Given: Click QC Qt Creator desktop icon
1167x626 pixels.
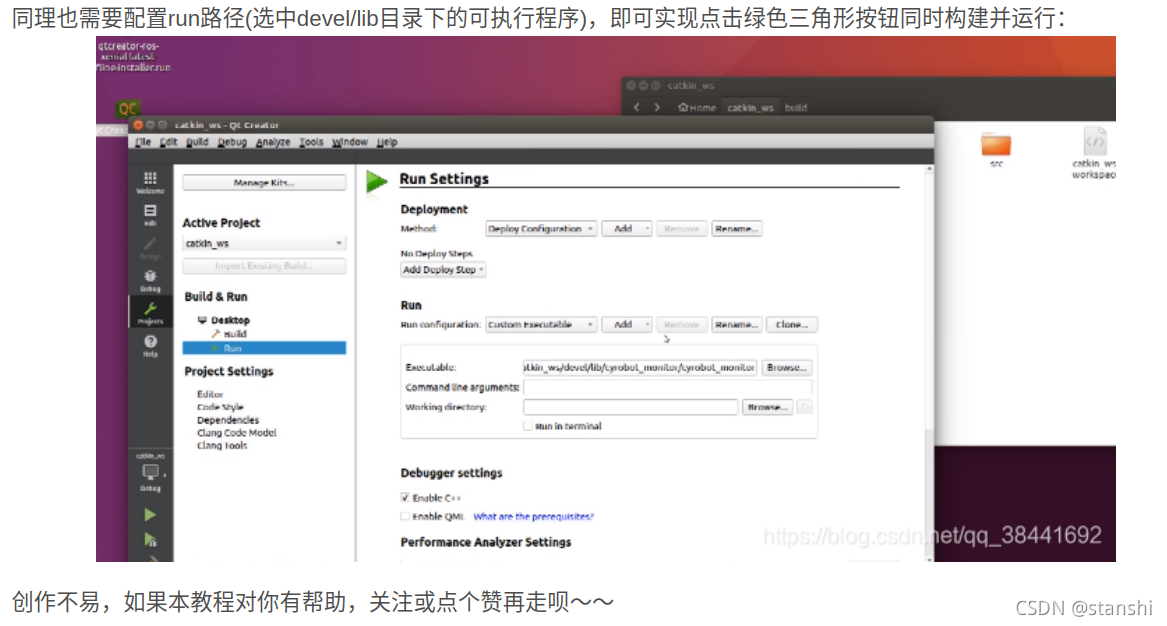Looking at the screenshot, I should point(128,109).
